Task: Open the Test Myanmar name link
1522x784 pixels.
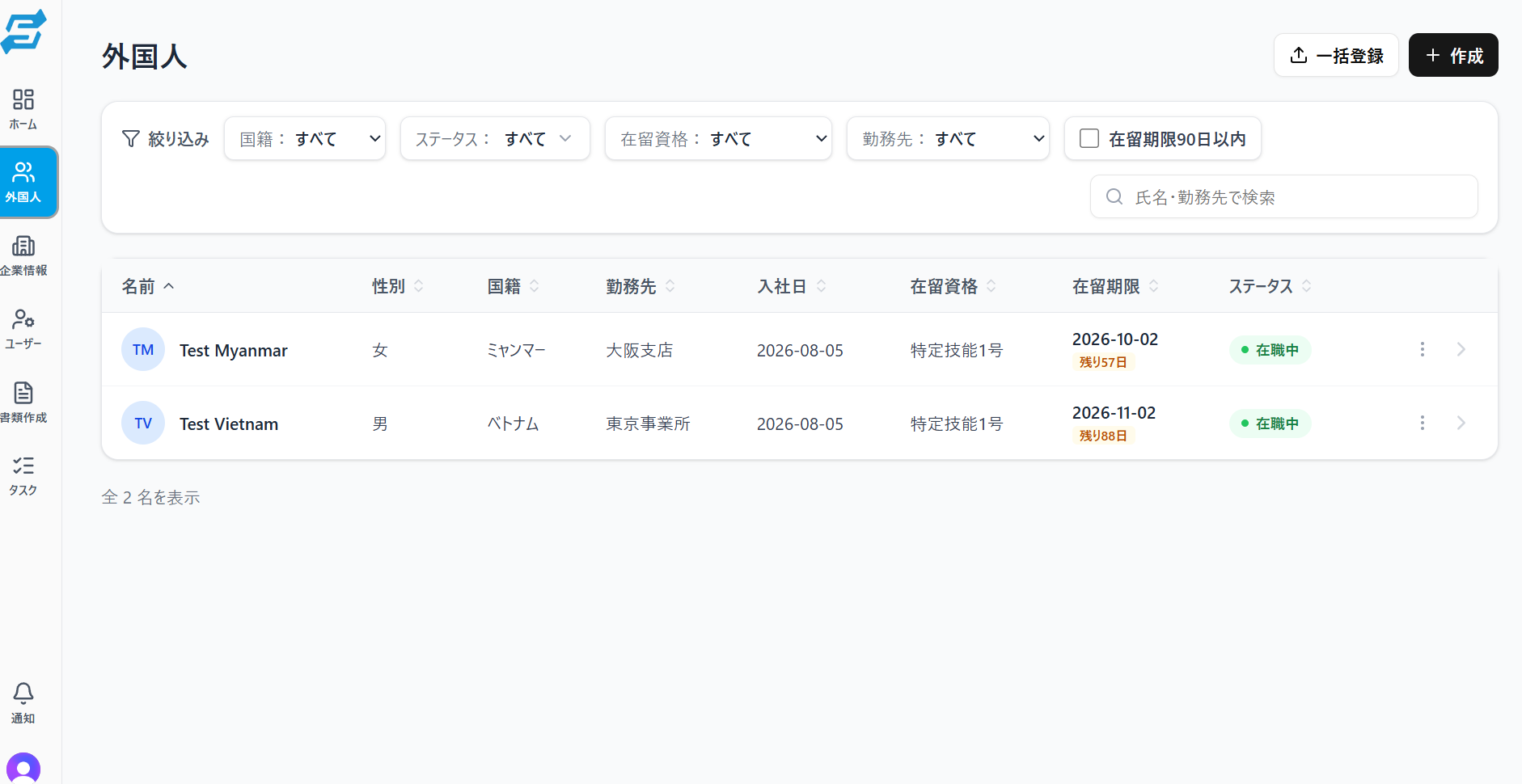Action: point(234,350)
